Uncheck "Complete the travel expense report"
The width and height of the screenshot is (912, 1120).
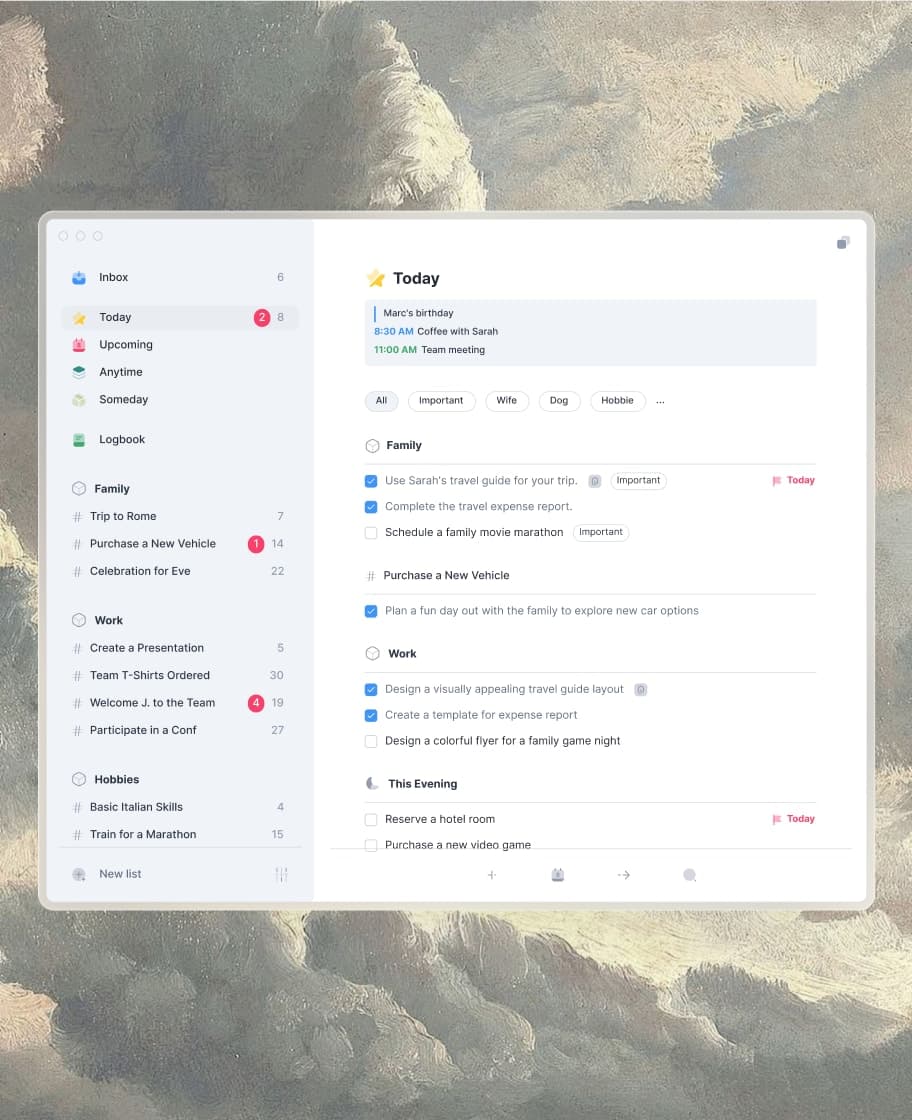click(371, 507)
